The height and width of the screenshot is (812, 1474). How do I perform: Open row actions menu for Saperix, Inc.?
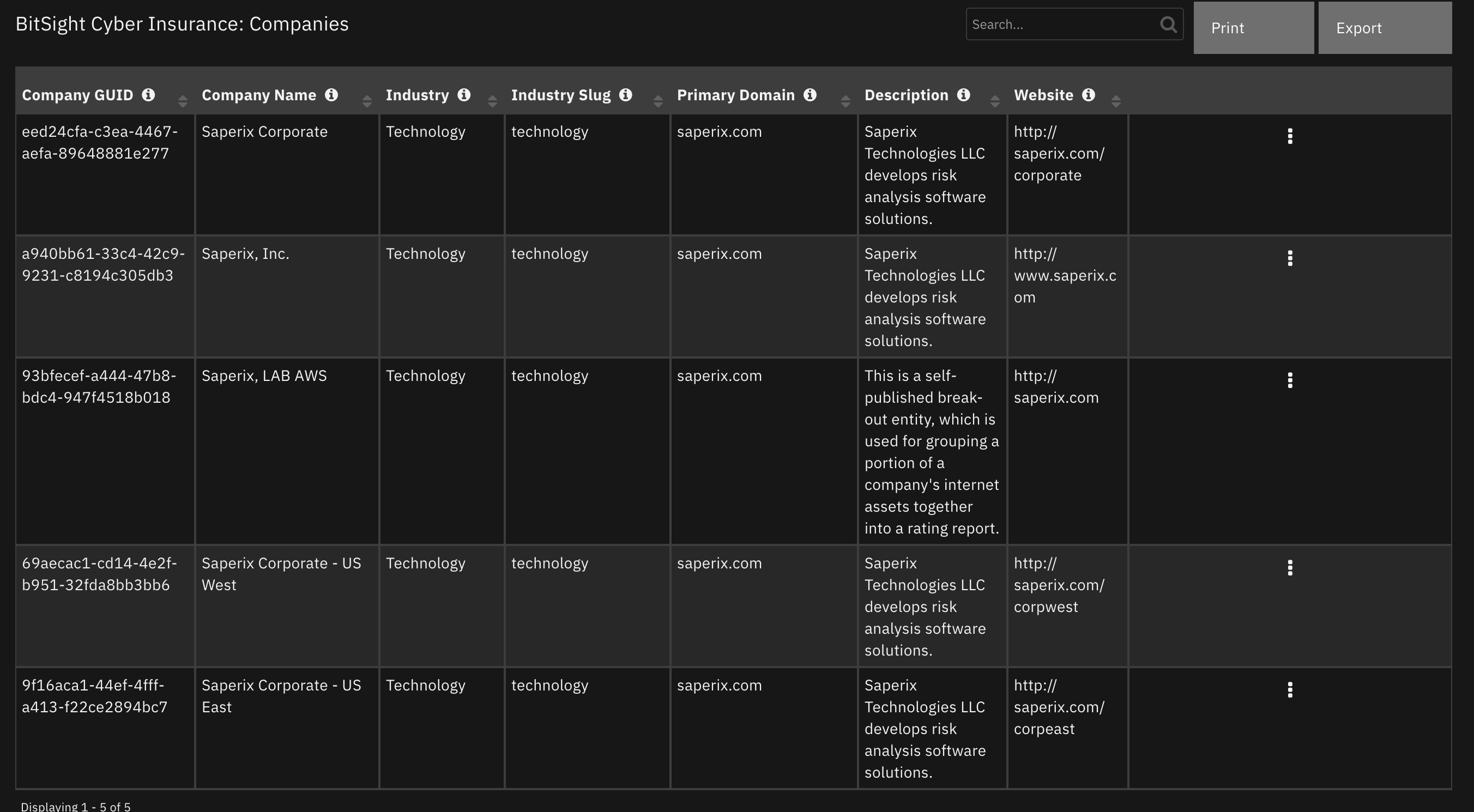(1290, 258)
